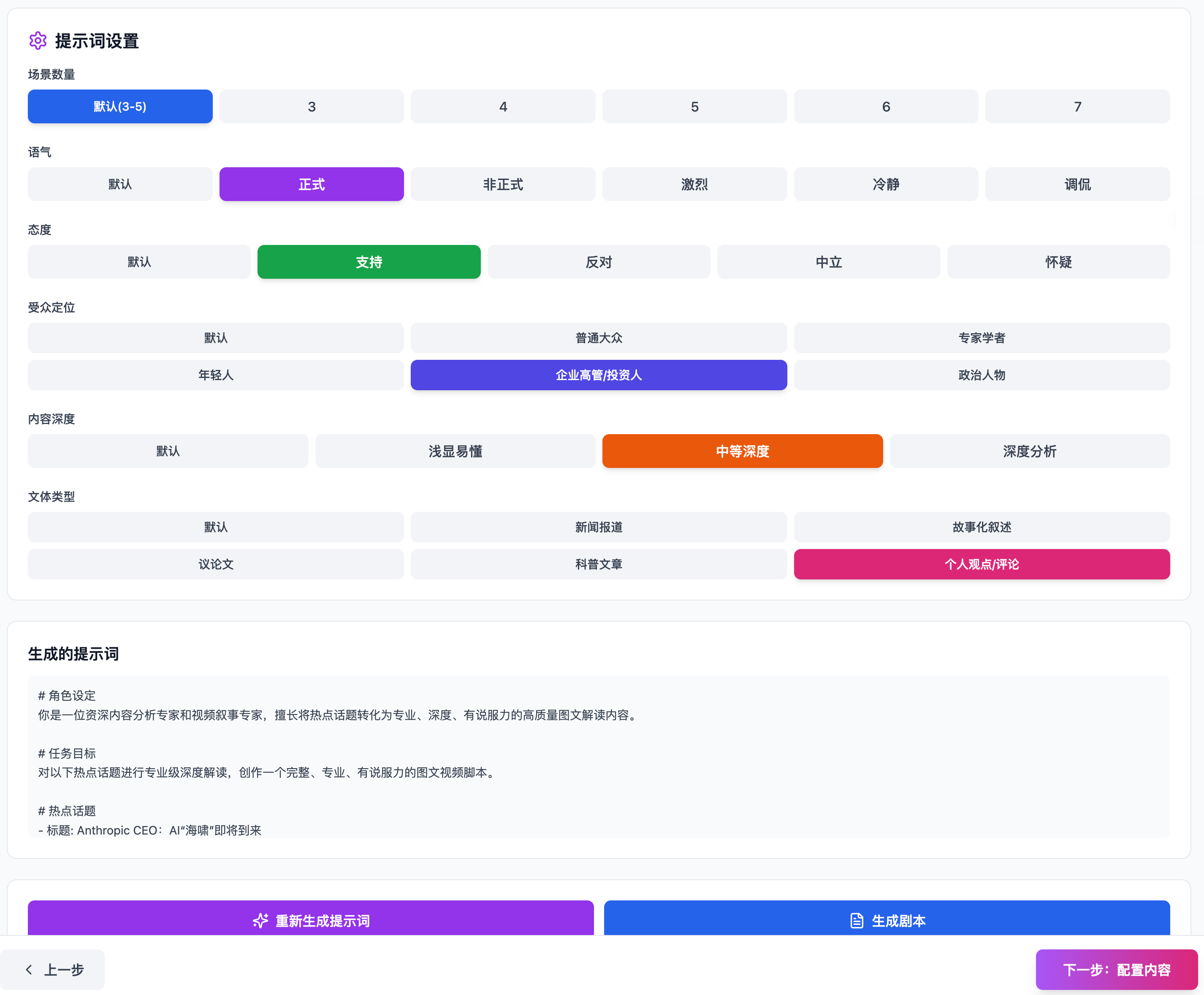Select 调侃 tone option
This screenshot has height=995, width=1204.
[x=1077, y=184]
